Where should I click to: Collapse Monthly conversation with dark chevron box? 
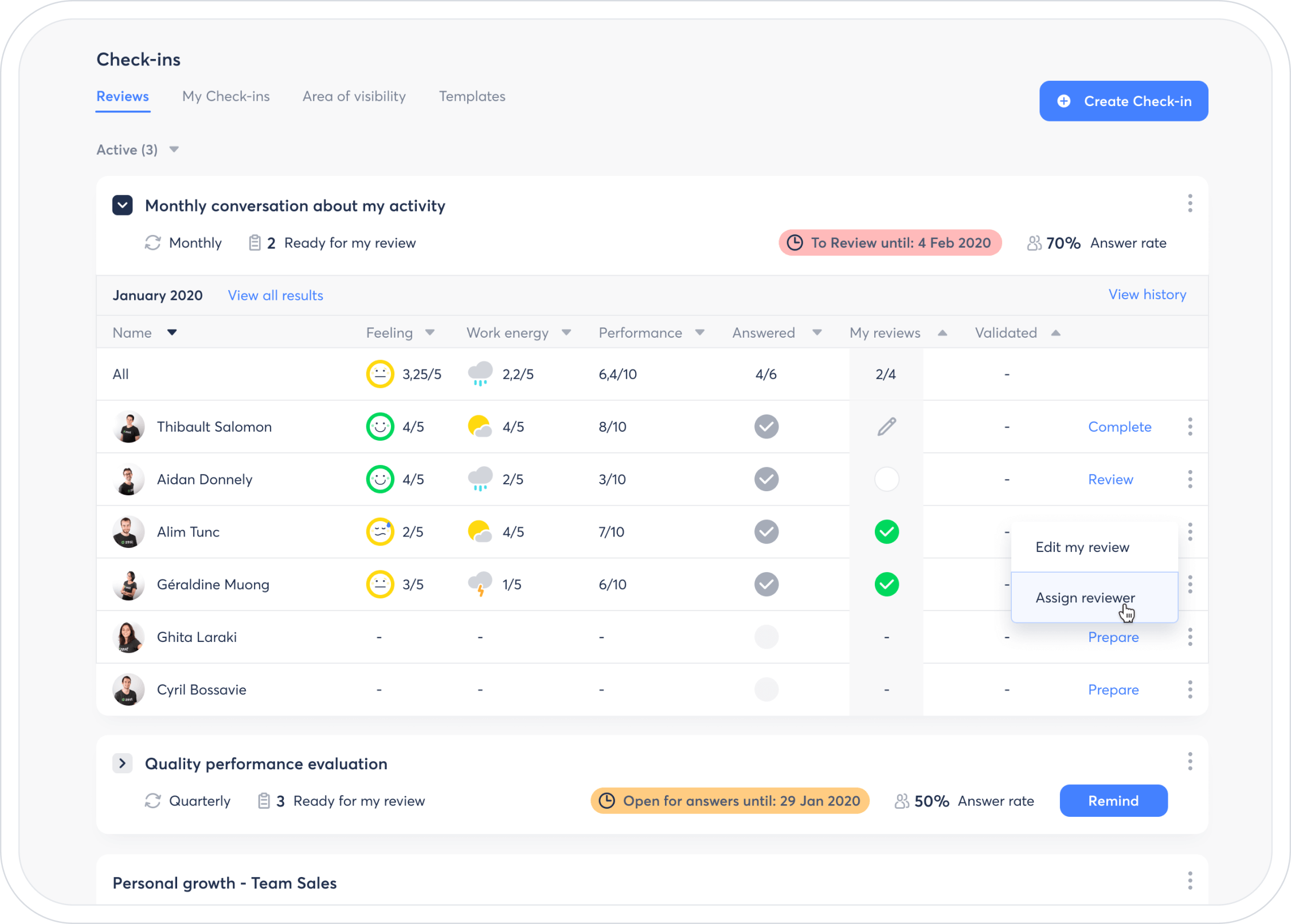coord(123,205)
